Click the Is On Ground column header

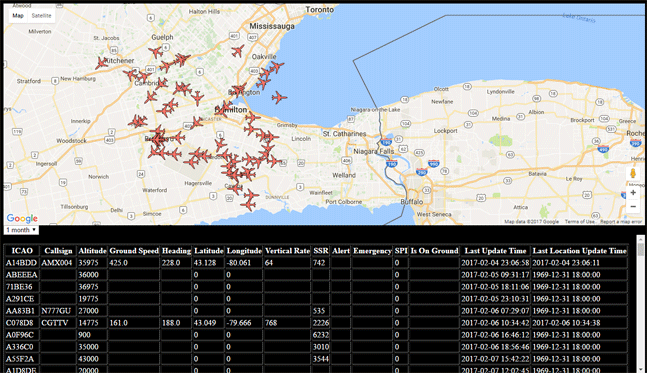(434, 251)
